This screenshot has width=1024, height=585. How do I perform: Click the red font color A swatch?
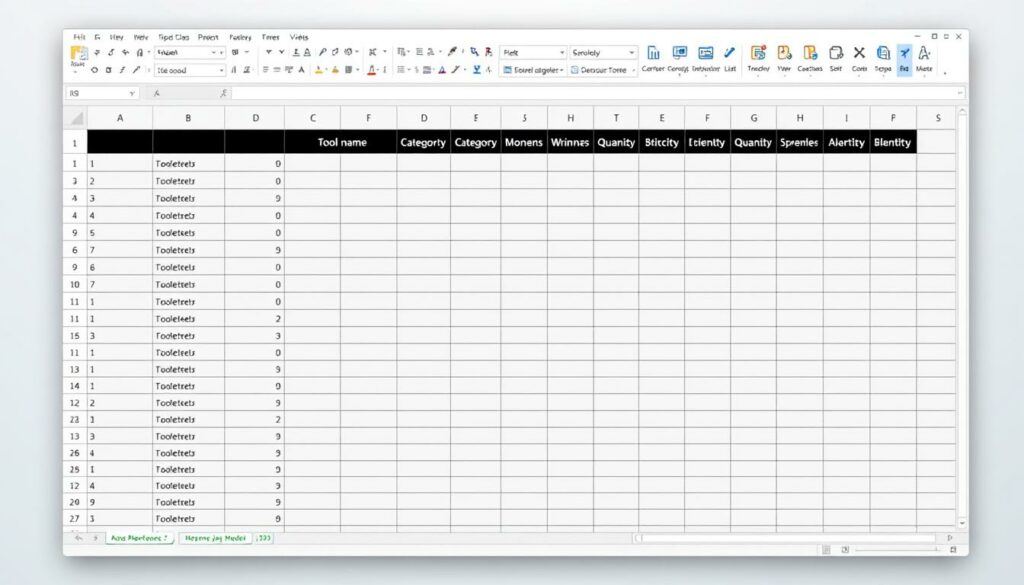[372, 70]
